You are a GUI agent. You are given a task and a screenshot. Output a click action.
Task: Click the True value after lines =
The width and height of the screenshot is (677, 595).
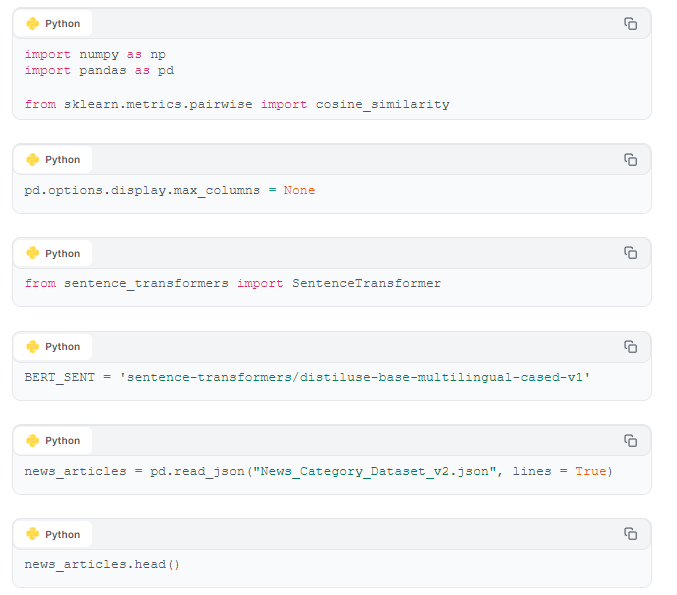click(590, 471)
